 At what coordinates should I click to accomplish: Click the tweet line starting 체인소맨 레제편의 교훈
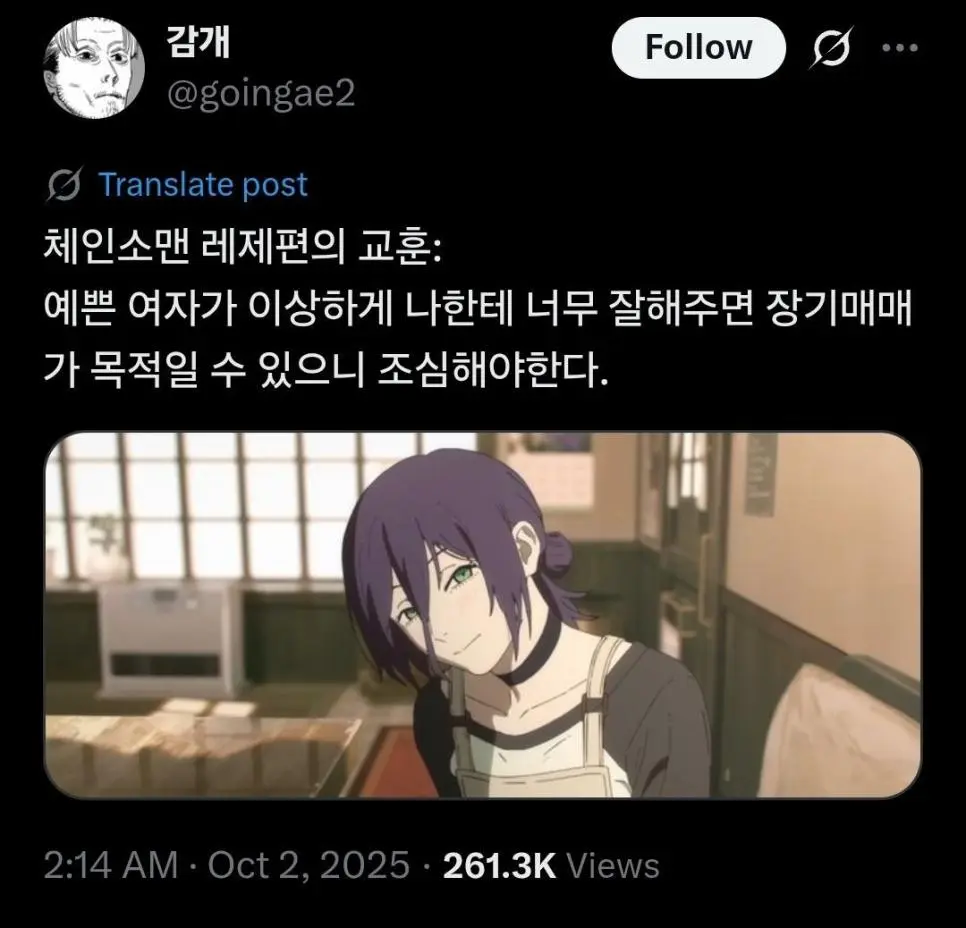coord(242,247)
